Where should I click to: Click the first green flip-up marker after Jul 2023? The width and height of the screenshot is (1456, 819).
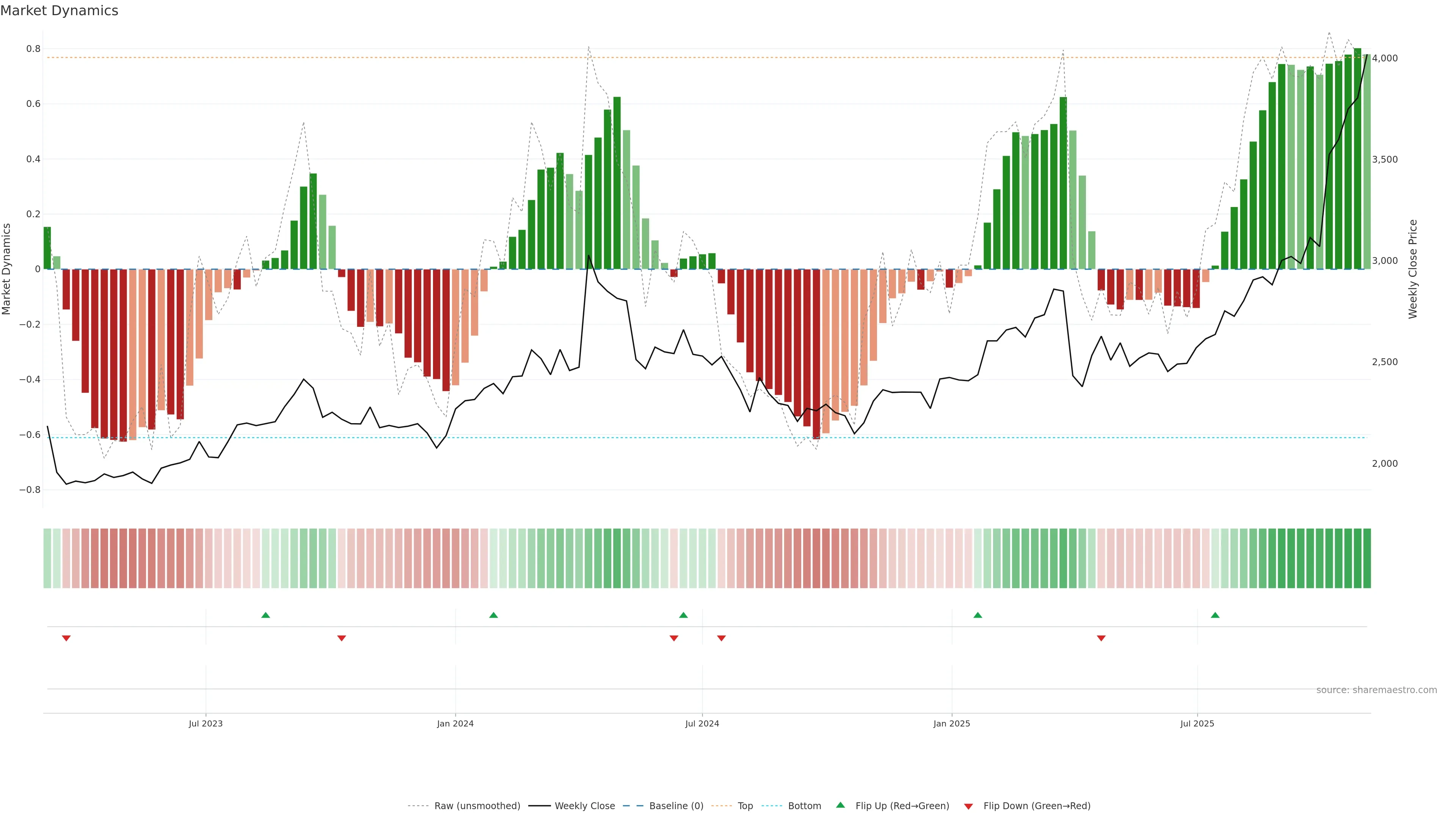coord(266,615)
